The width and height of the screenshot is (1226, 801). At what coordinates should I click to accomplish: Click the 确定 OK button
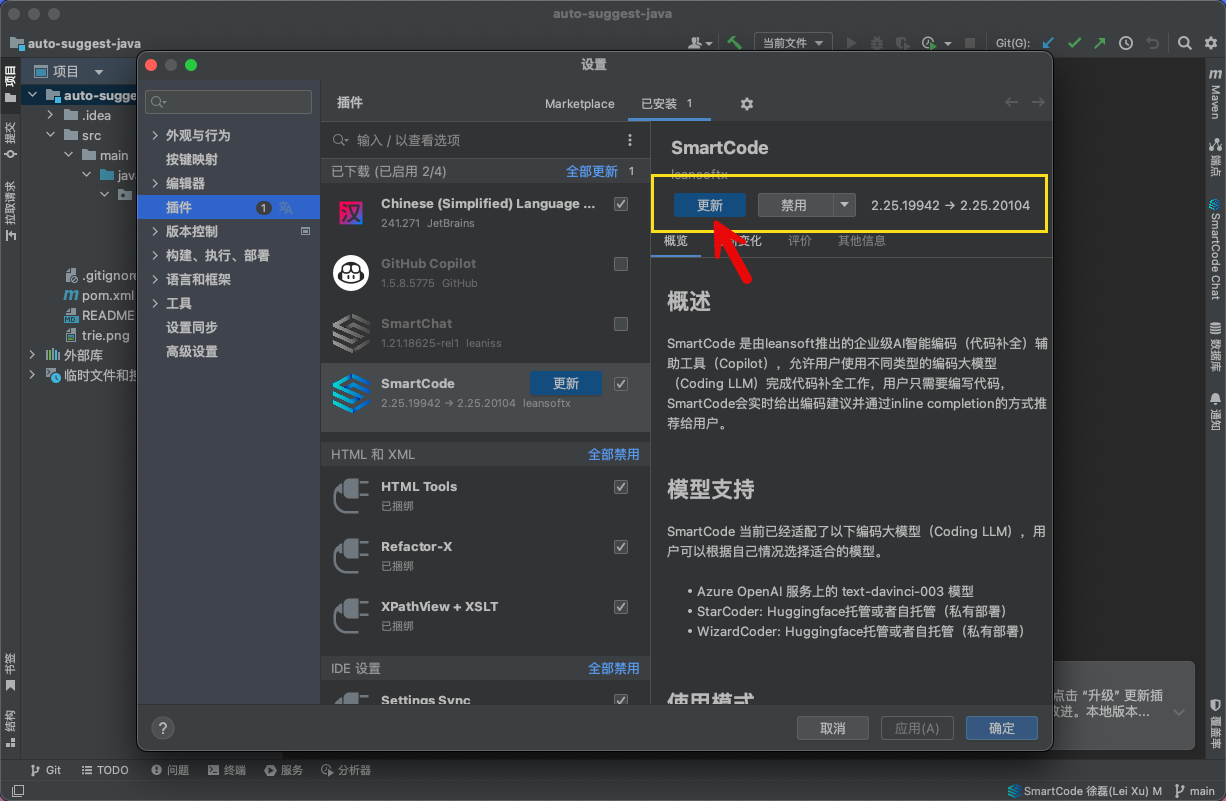(x=1002, y=728)
